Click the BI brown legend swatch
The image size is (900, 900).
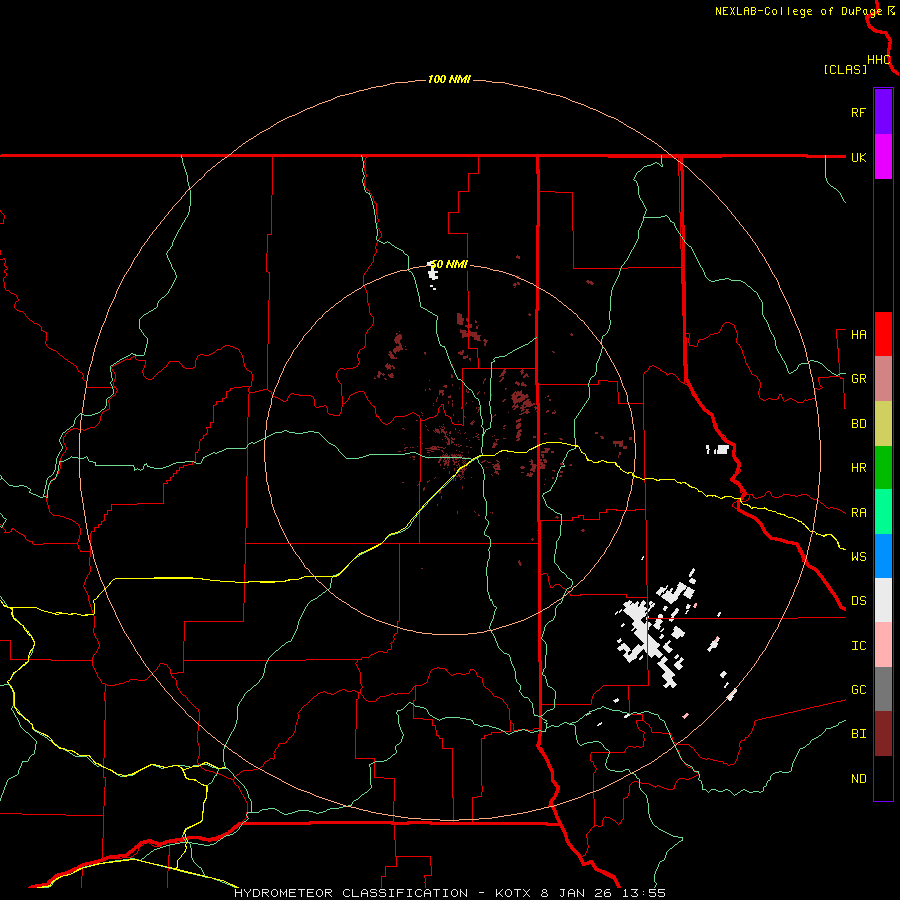[x=883, y=734]
